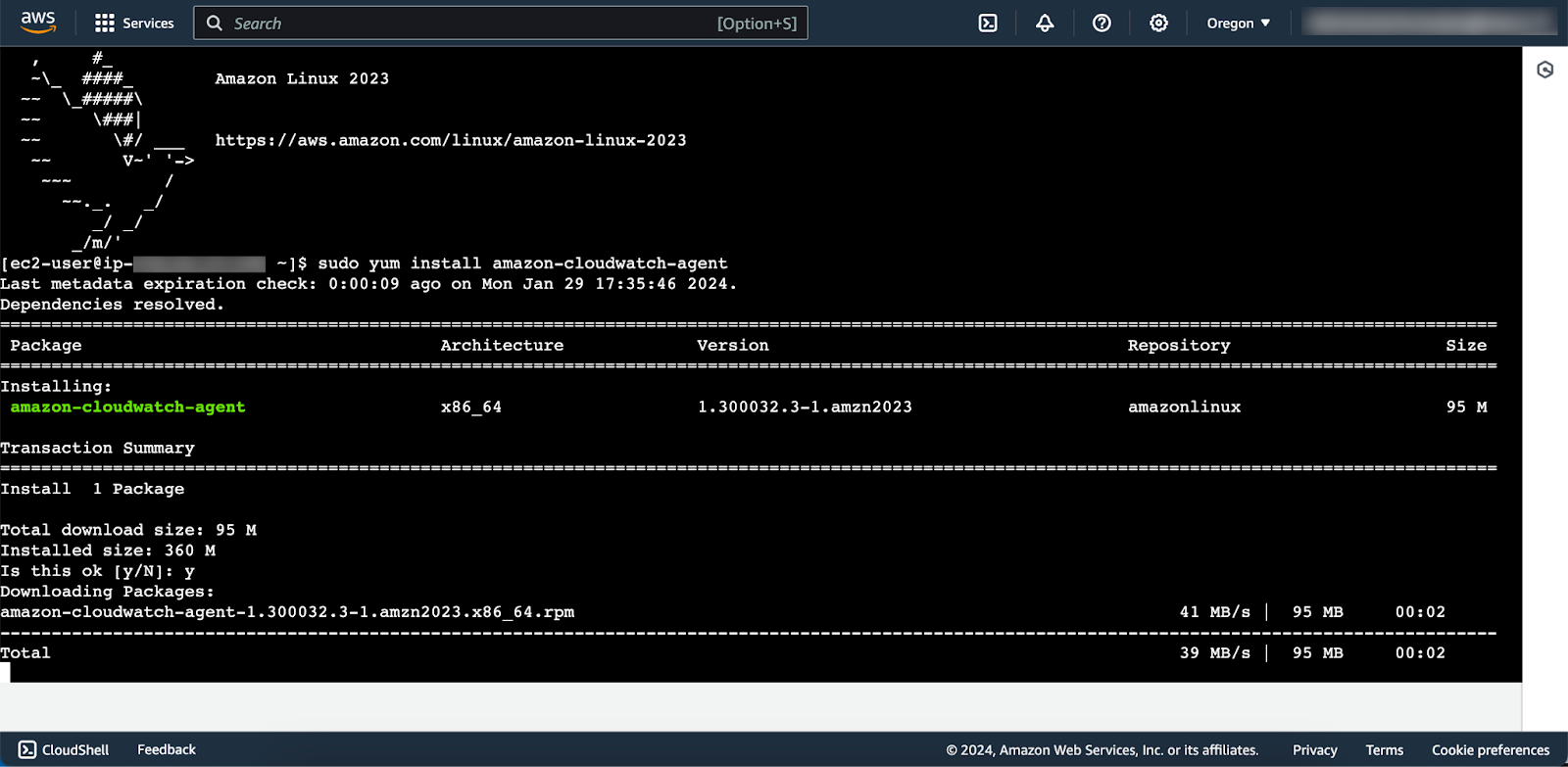Click version 1.300032.3-1.amzn2023 value
Screen dimensions: 1568x767
point(805,407)
